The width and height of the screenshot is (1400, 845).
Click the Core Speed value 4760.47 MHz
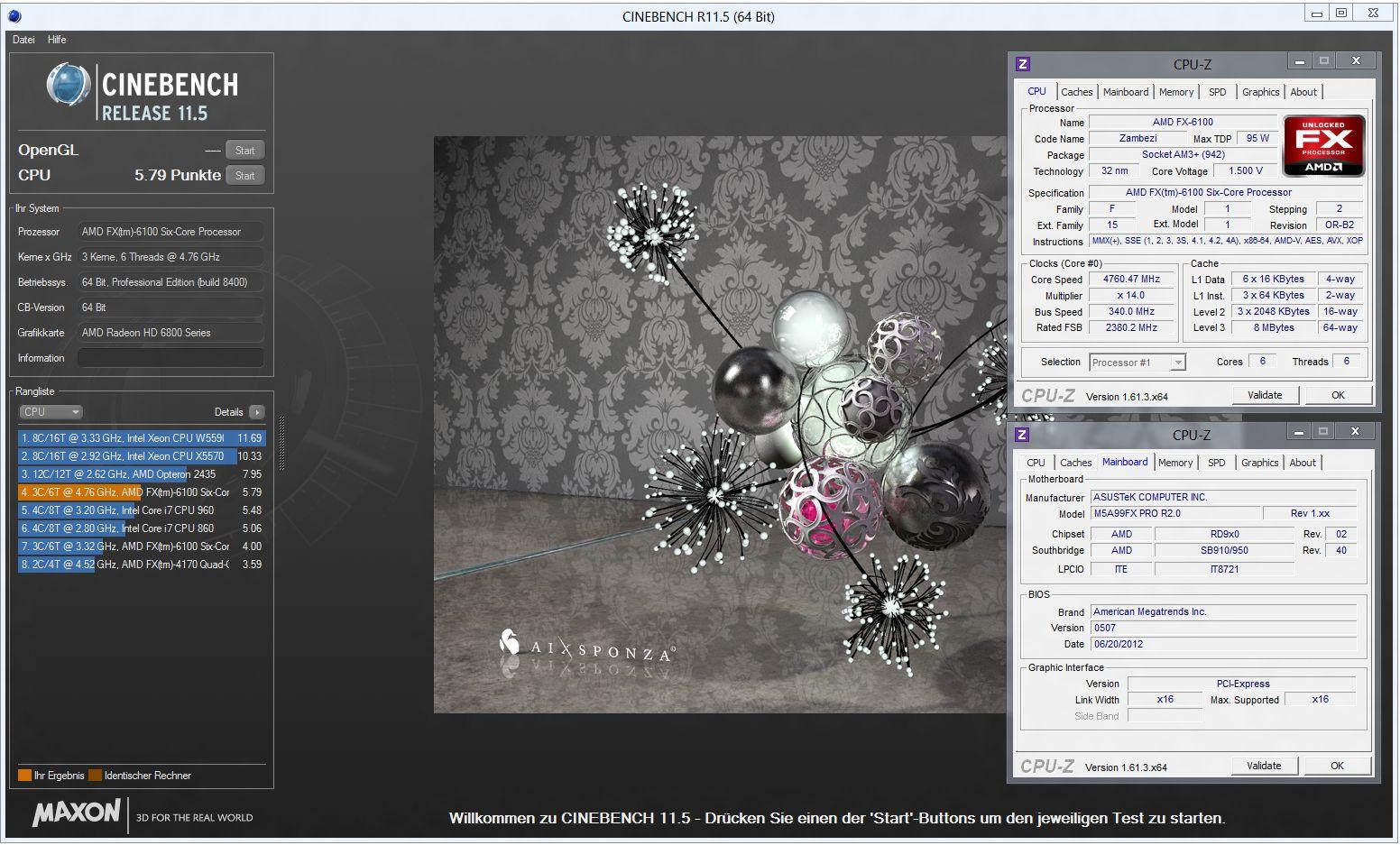tap(1131, 280)
